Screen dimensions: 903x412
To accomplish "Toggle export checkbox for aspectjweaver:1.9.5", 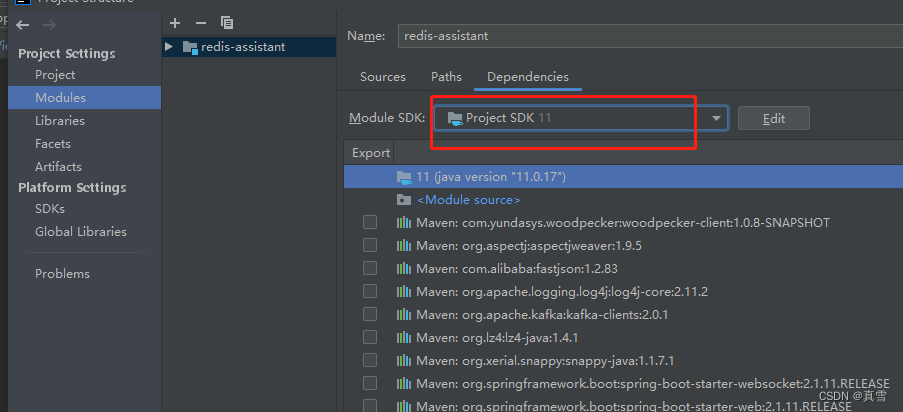I will [370, 245].
